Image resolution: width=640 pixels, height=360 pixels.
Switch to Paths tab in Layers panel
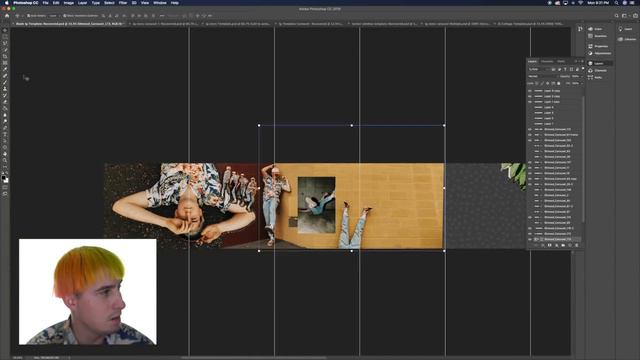point(561,61)
